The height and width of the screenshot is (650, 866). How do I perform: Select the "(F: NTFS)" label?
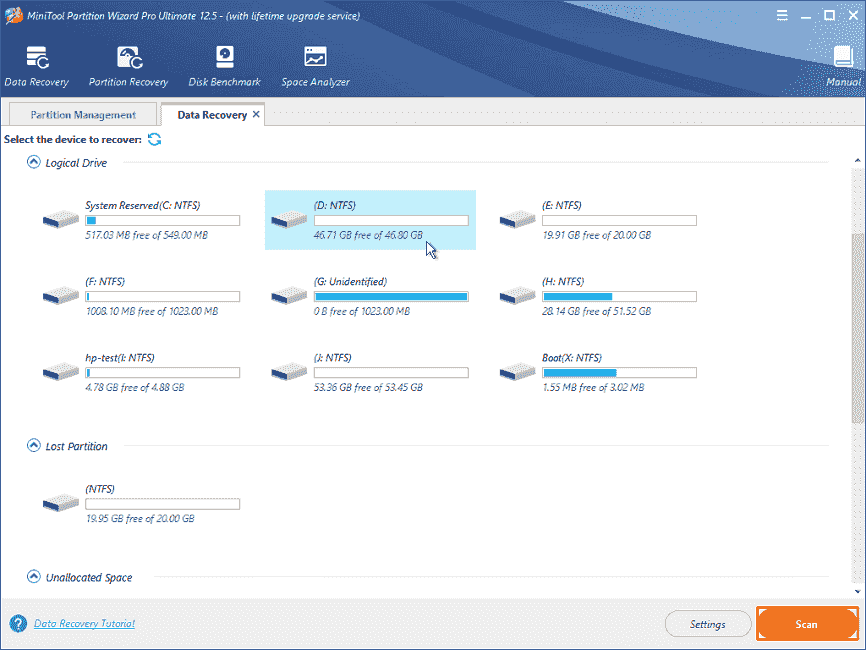pos(105,282)
